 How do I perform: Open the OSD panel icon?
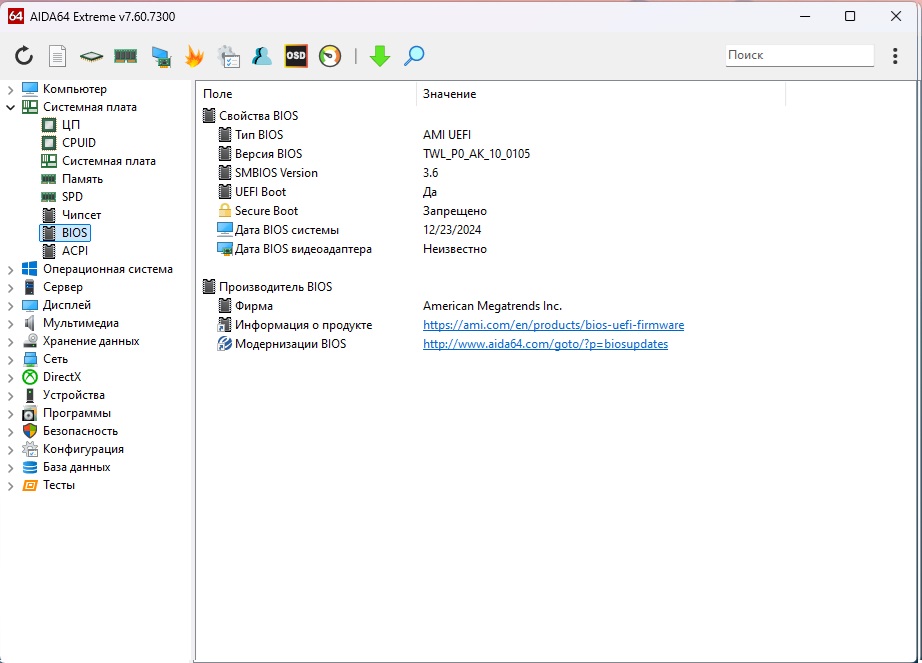click(296, 56)
